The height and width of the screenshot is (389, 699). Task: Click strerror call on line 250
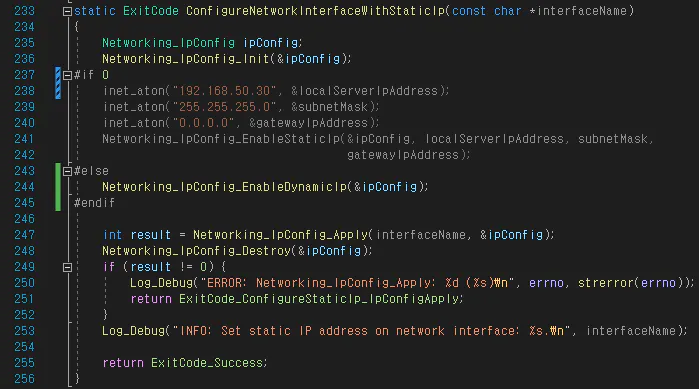pyautogui.click(x=606, y=283)
